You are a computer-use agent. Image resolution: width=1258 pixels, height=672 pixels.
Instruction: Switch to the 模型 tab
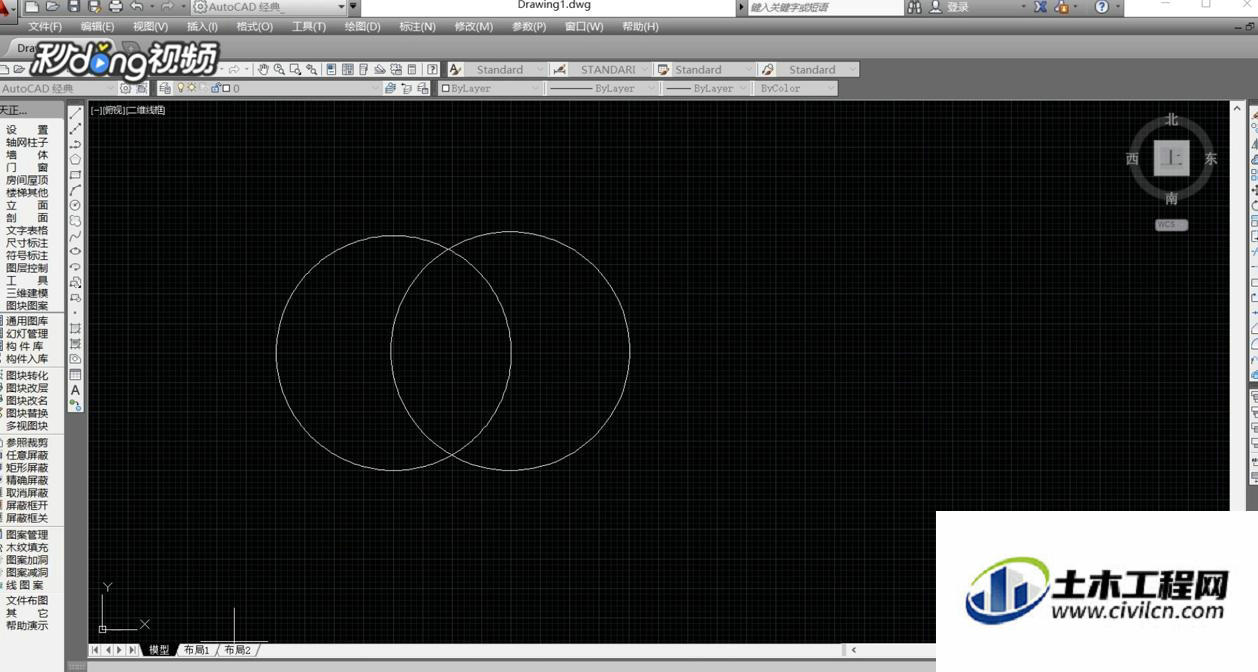click(x=159, y=650)
